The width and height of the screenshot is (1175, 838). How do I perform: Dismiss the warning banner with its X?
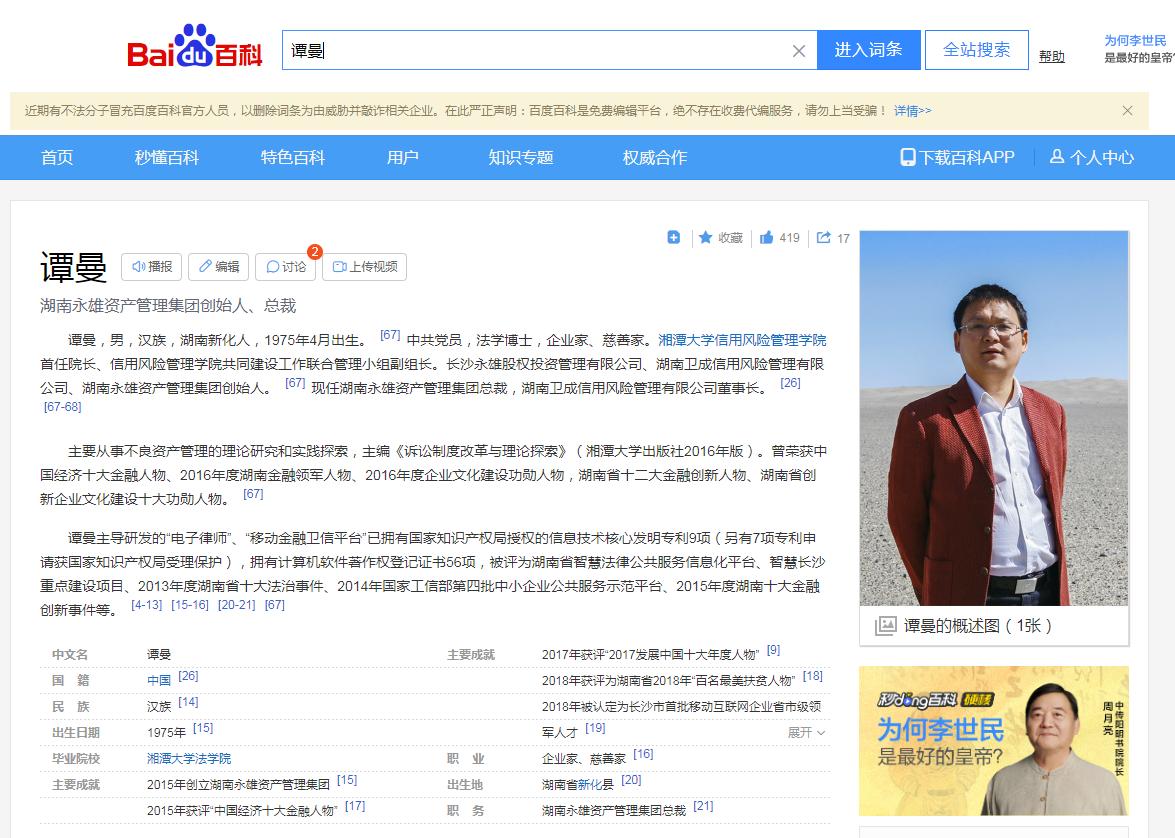click(1129, 109)
